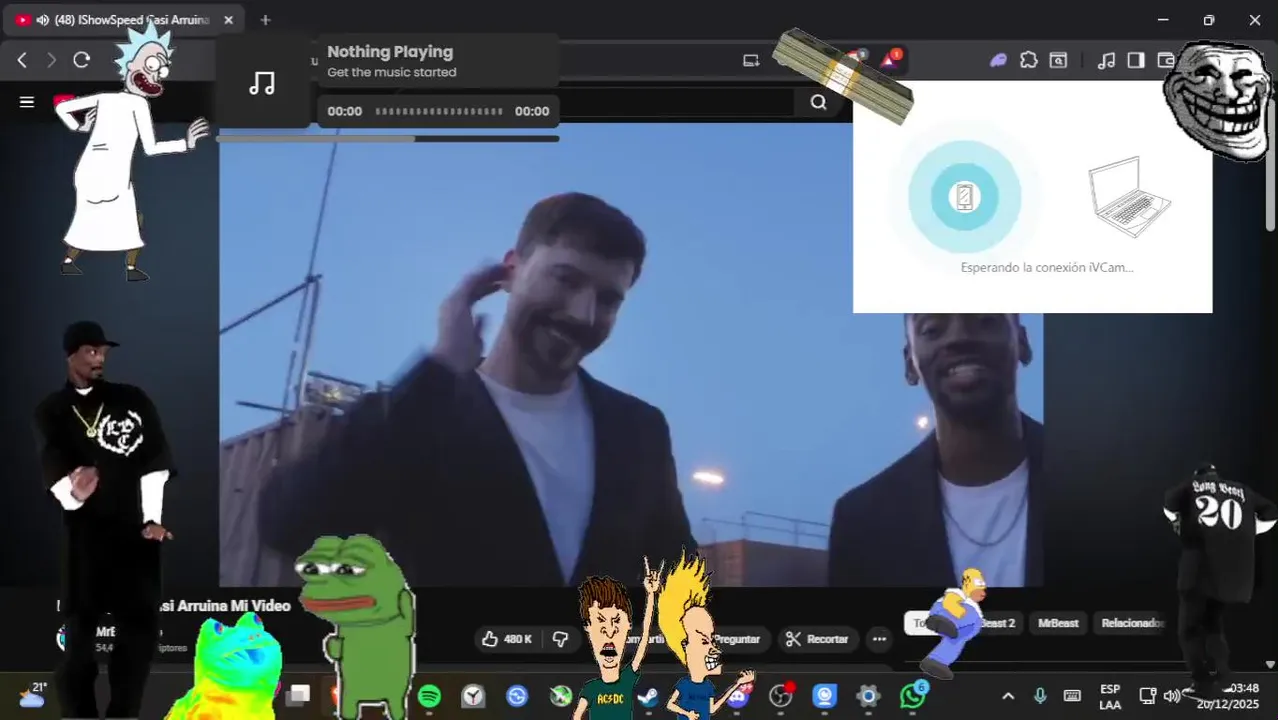
Task: Open the YouTube hamburger guide menu
Action: 27,101
